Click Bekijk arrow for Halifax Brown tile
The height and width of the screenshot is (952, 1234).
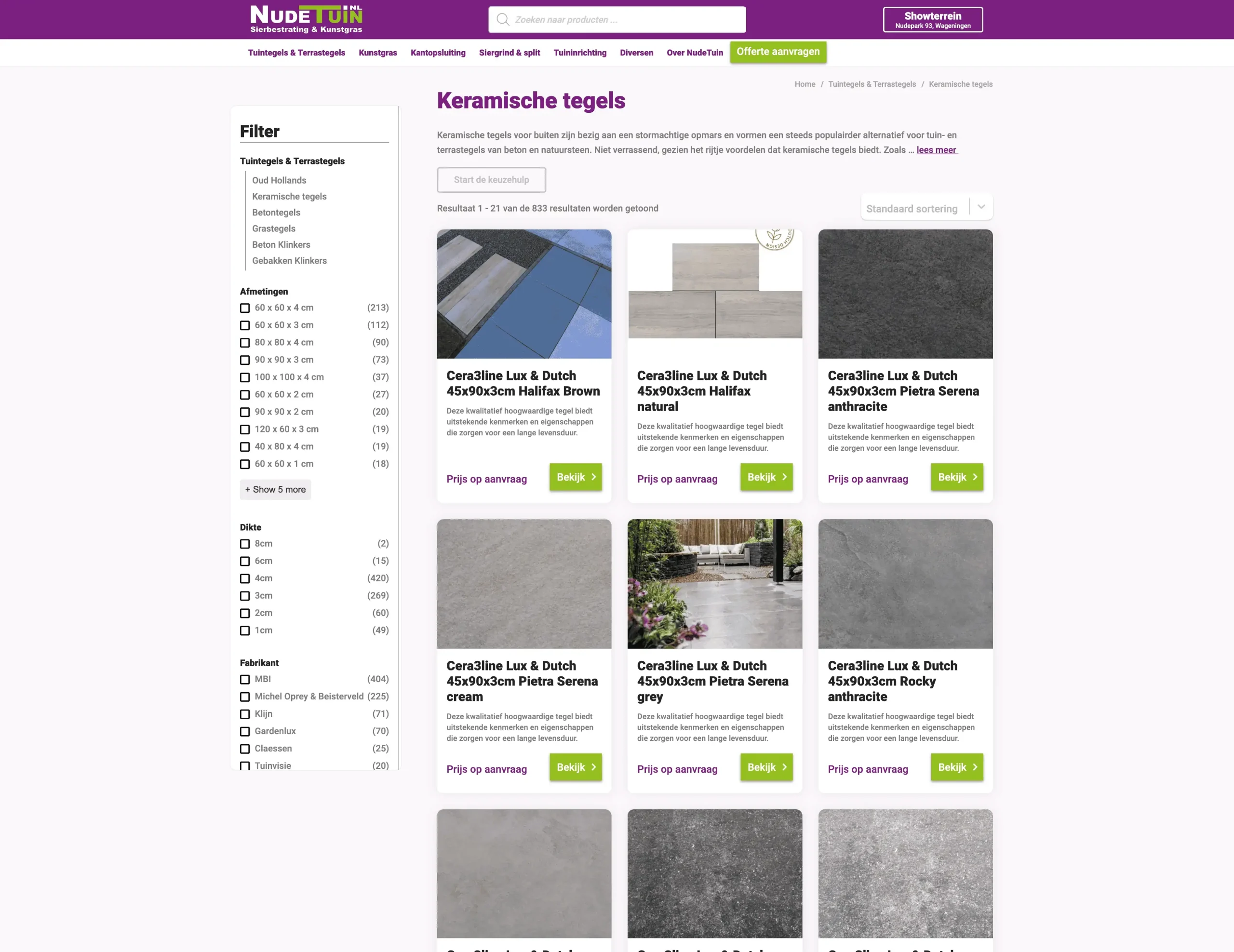coord(593,477)
